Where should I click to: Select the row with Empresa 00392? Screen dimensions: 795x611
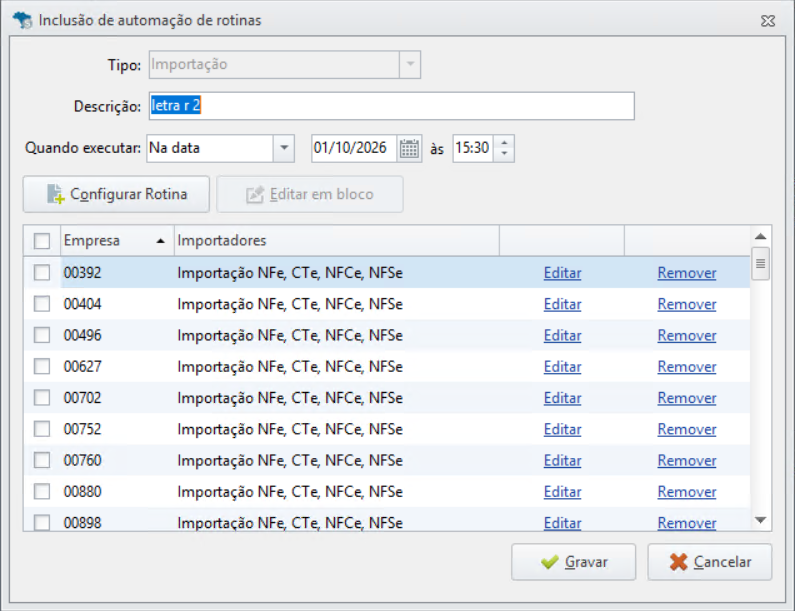pyautogui.click(x=387, y=272)
